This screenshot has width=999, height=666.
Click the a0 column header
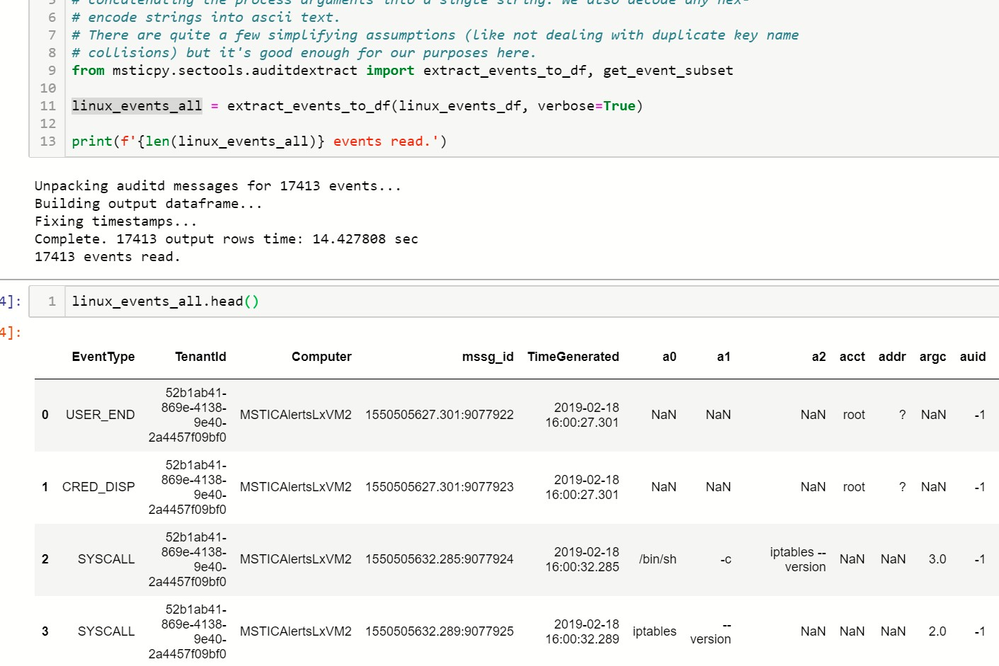coord(669,357)
